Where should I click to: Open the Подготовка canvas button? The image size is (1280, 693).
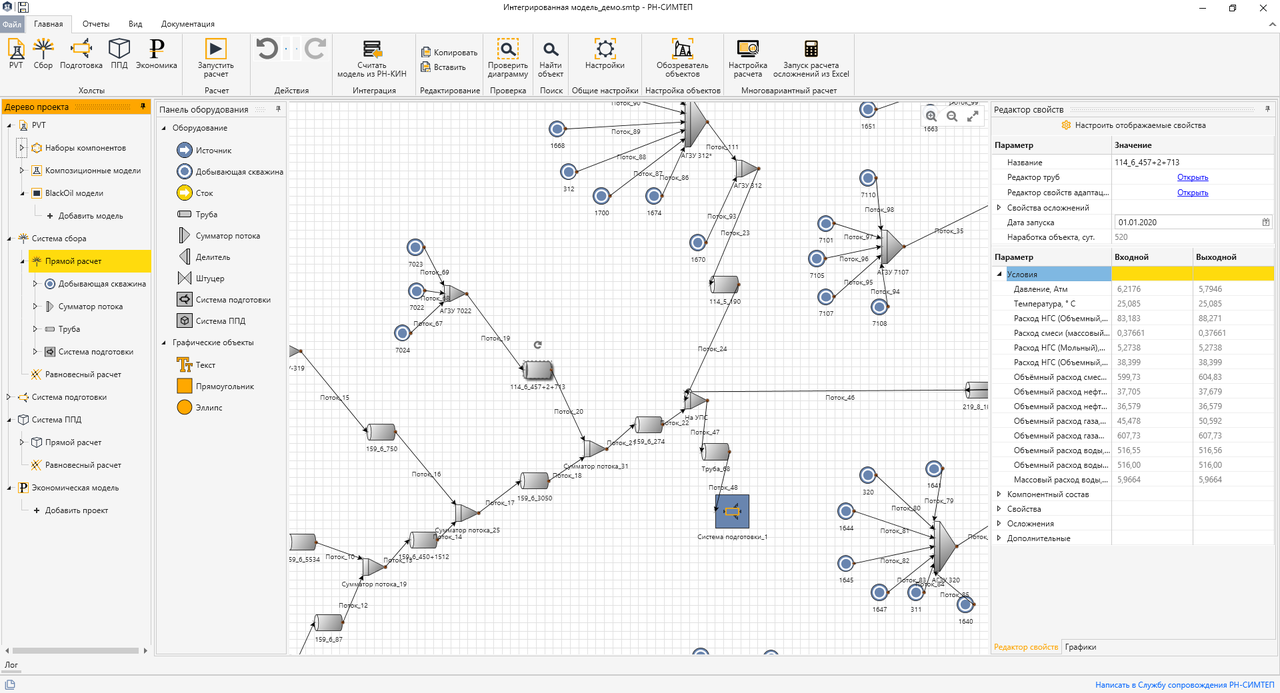point(81,53)
